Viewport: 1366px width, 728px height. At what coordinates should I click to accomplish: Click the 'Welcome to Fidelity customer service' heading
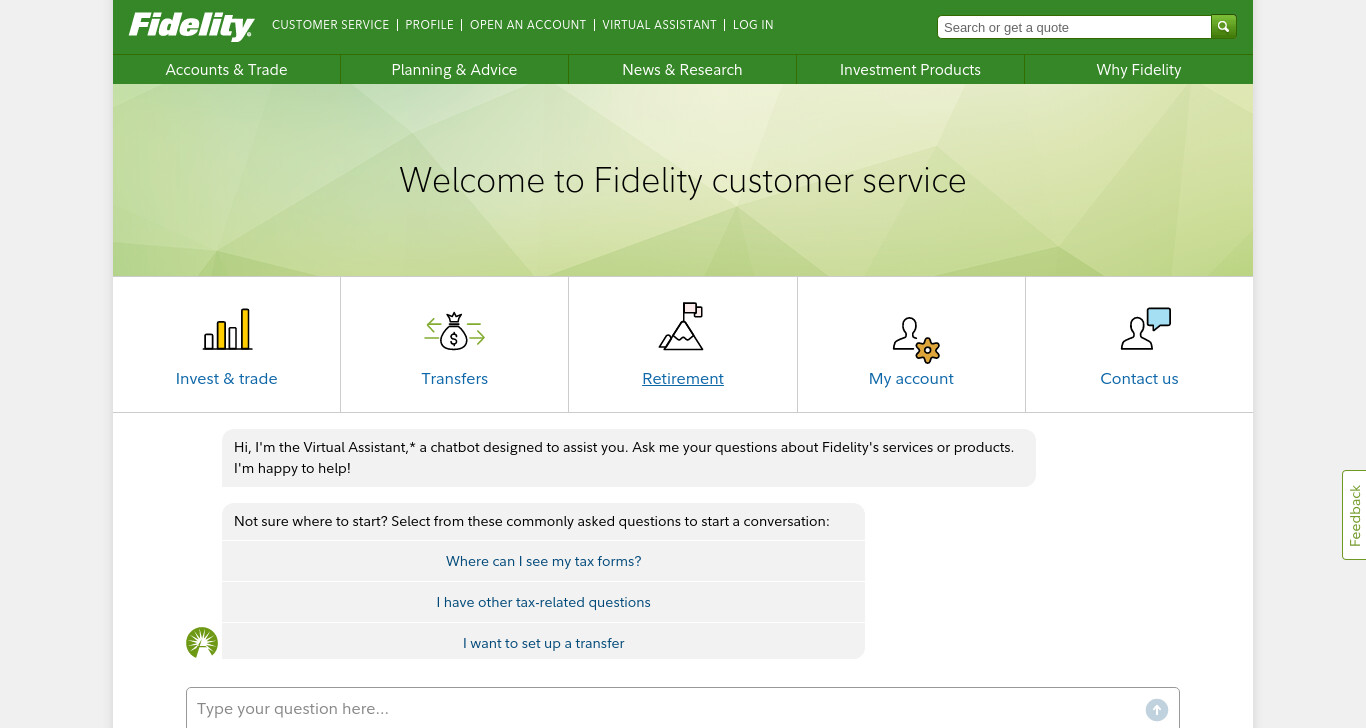pyautogui.click(x=682, y=181)
